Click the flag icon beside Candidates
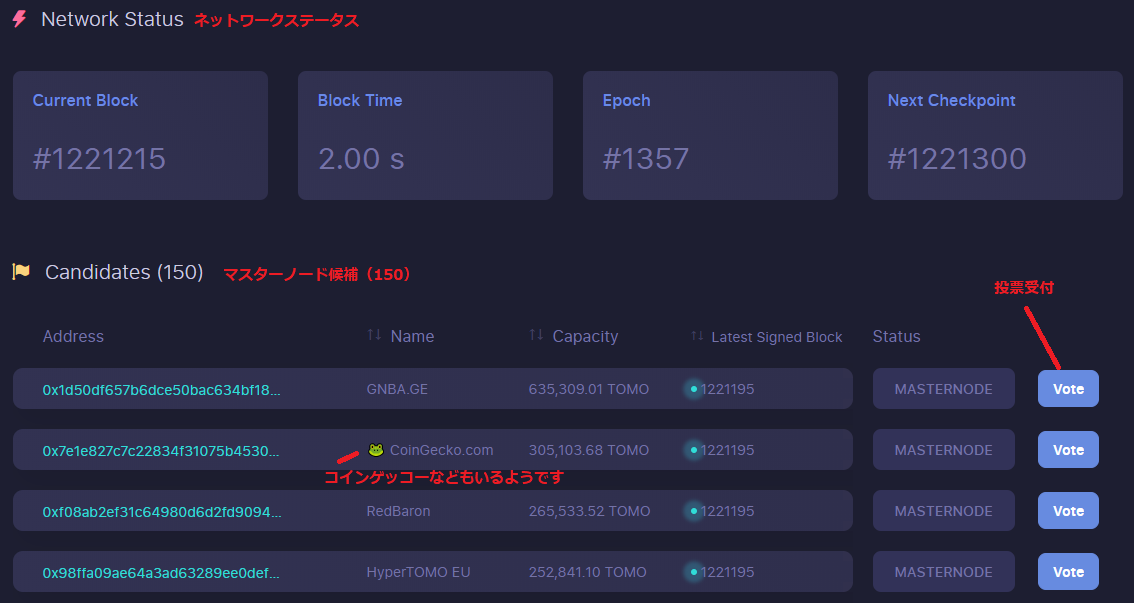The image size is (1134, 603). click(x=21, y=272)
